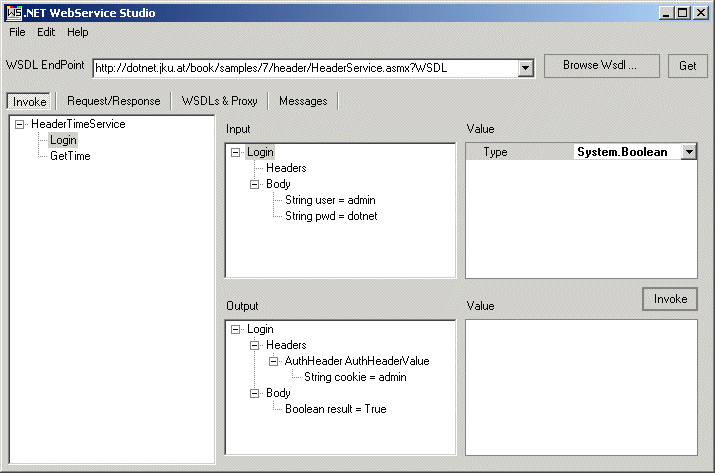Collapse the Body node in Input tree
The width and height of the screenshot is (715, 473).
click(254, 184)
